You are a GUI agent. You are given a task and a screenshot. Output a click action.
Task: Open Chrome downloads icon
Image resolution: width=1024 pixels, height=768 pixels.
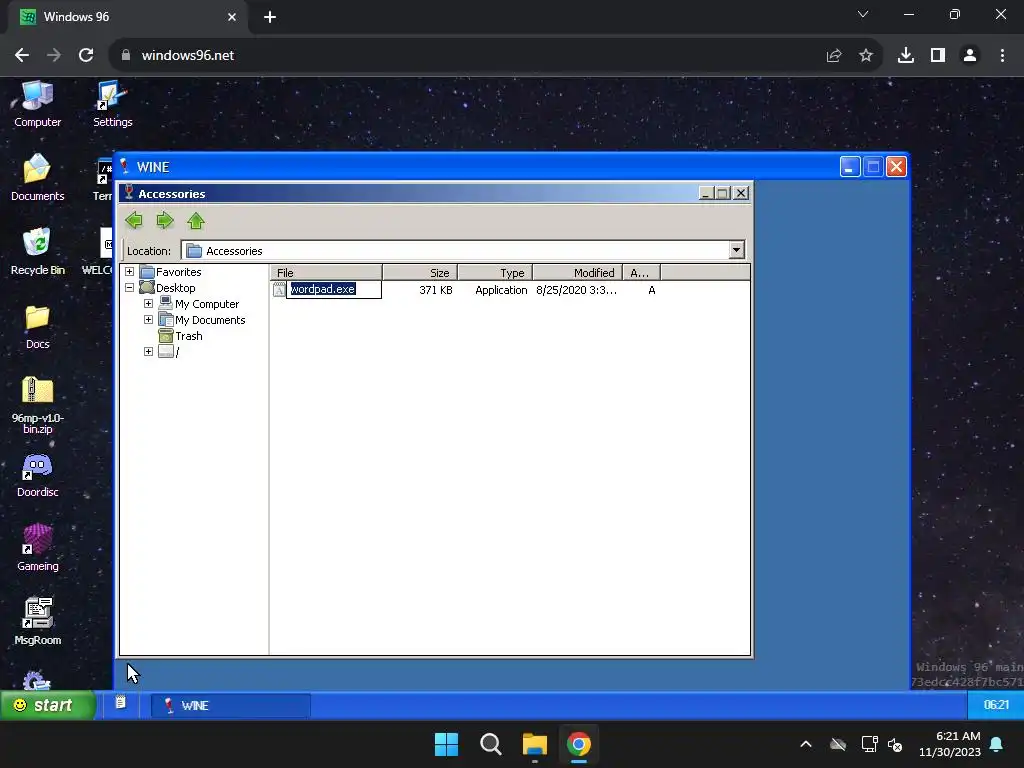tap(905, 56)
